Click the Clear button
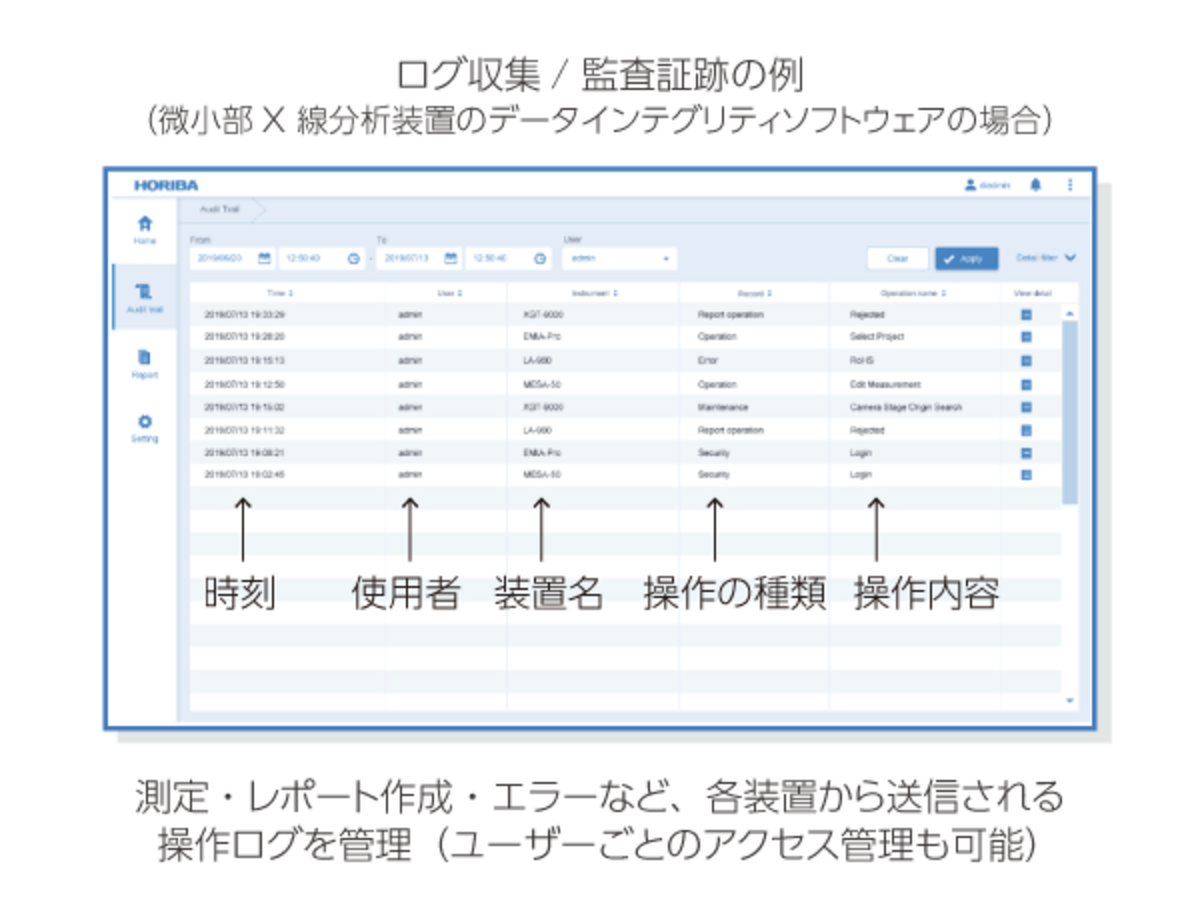The height and width of the screenshot is (918, 1200). click(x=897, y=258)
